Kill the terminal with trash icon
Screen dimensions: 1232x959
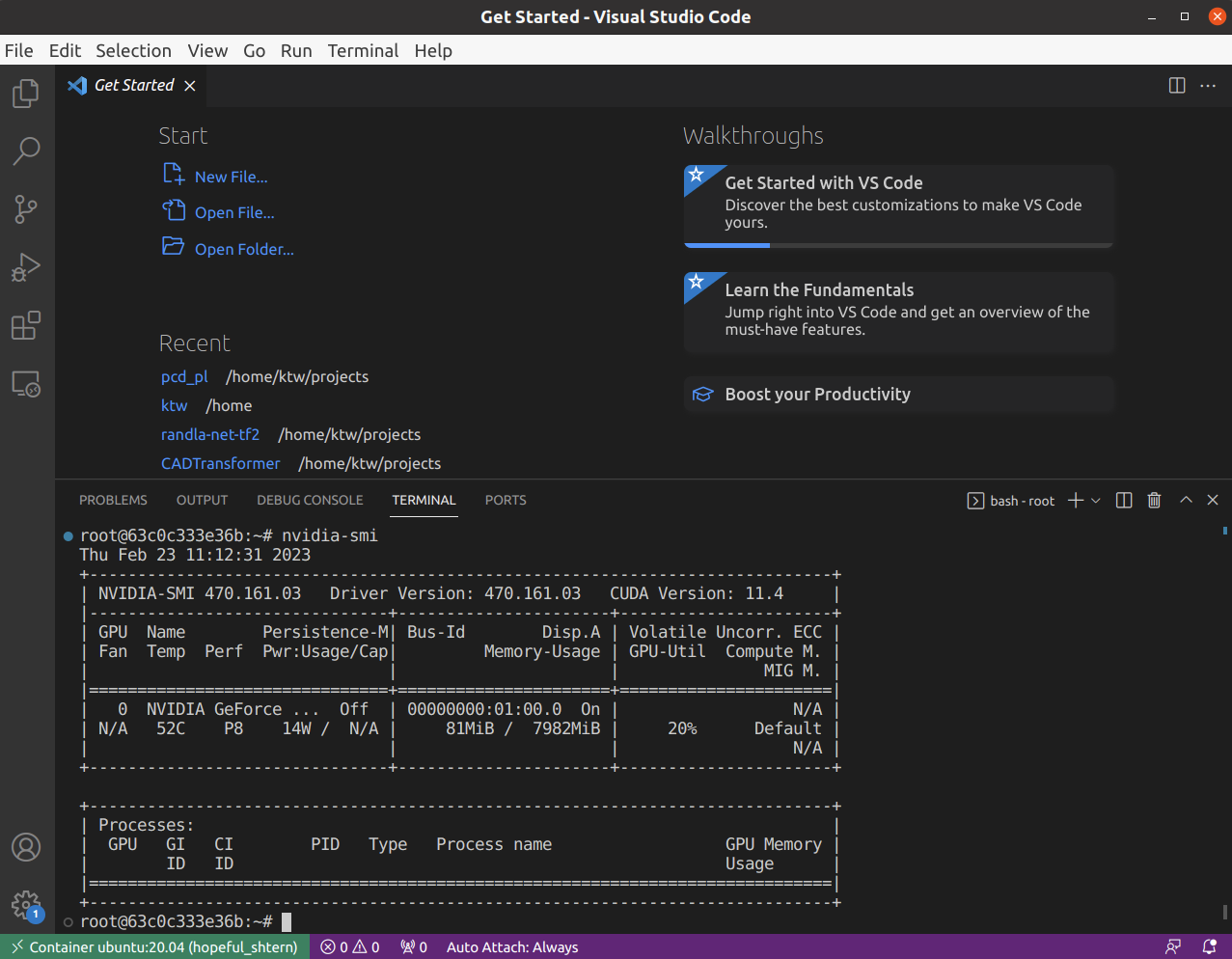(1154, 500)
